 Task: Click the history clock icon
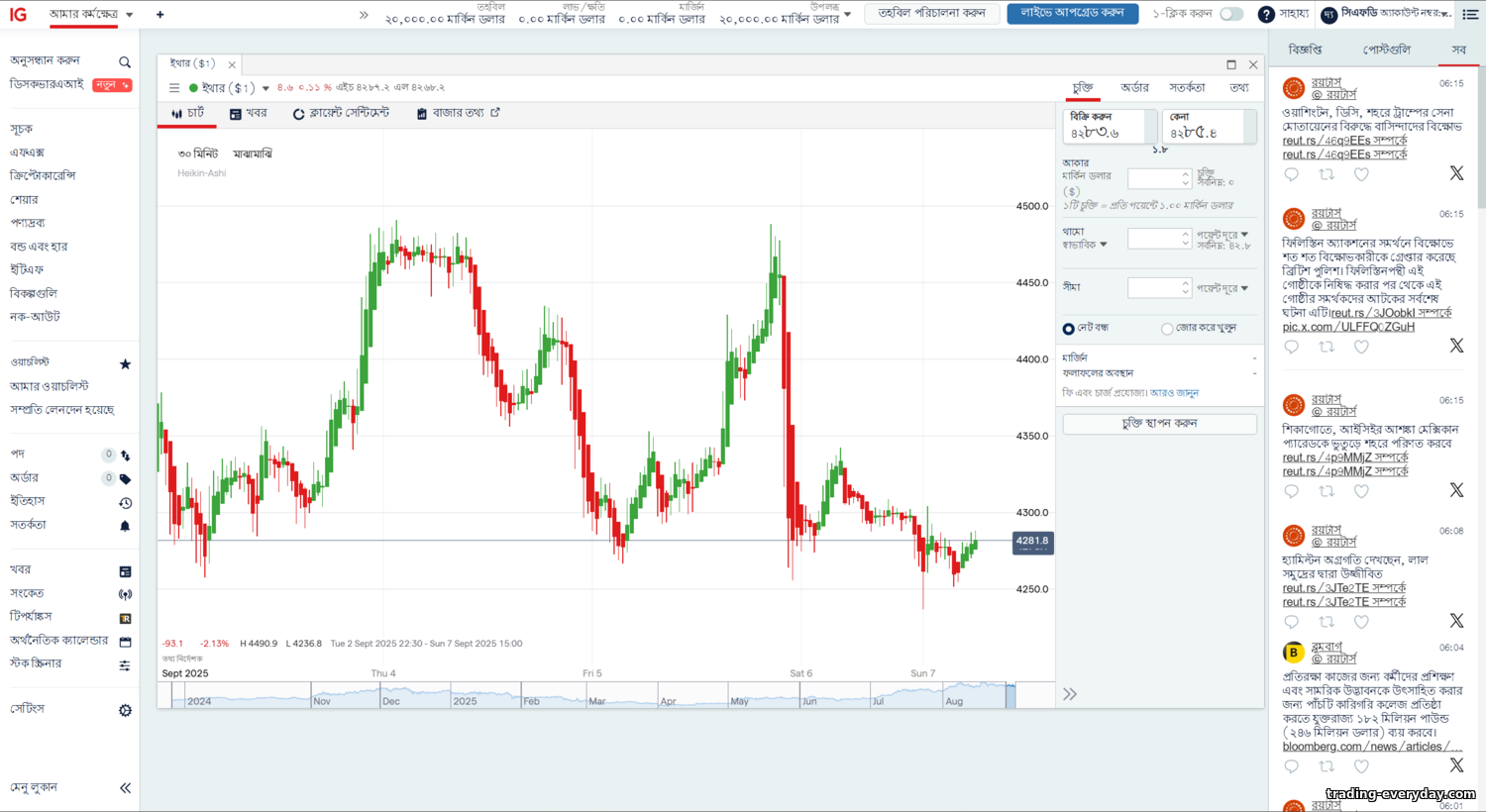click(x=125, y=502)
